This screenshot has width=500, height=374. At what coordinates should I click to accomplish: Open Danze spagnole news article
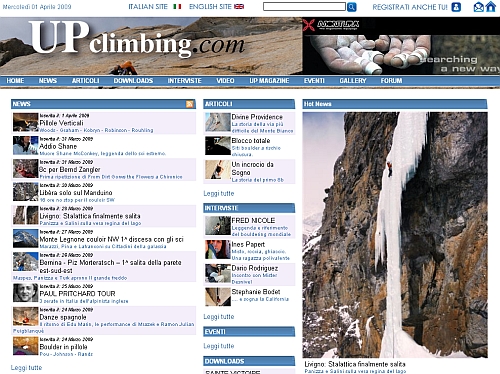[x=63, y=317]
